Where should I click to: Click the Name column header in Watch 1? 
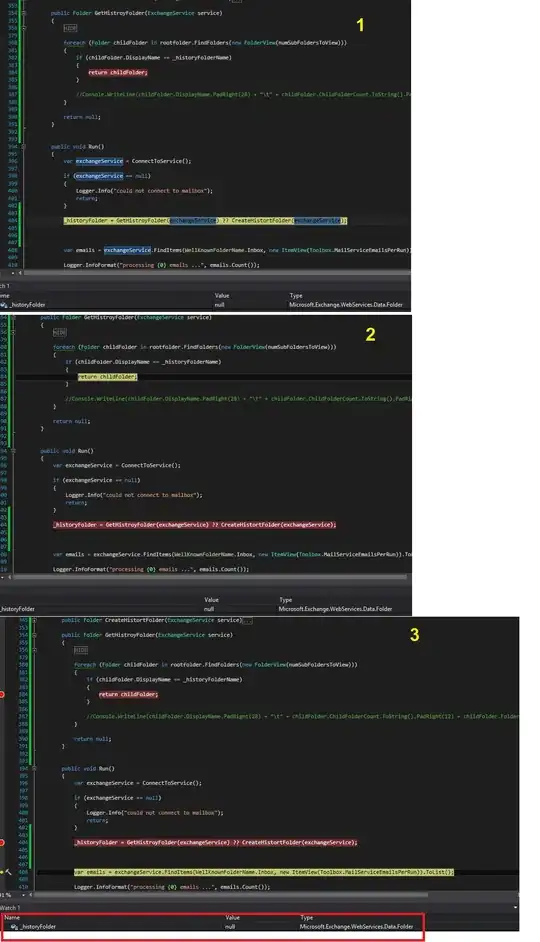[x=12, y=917]
